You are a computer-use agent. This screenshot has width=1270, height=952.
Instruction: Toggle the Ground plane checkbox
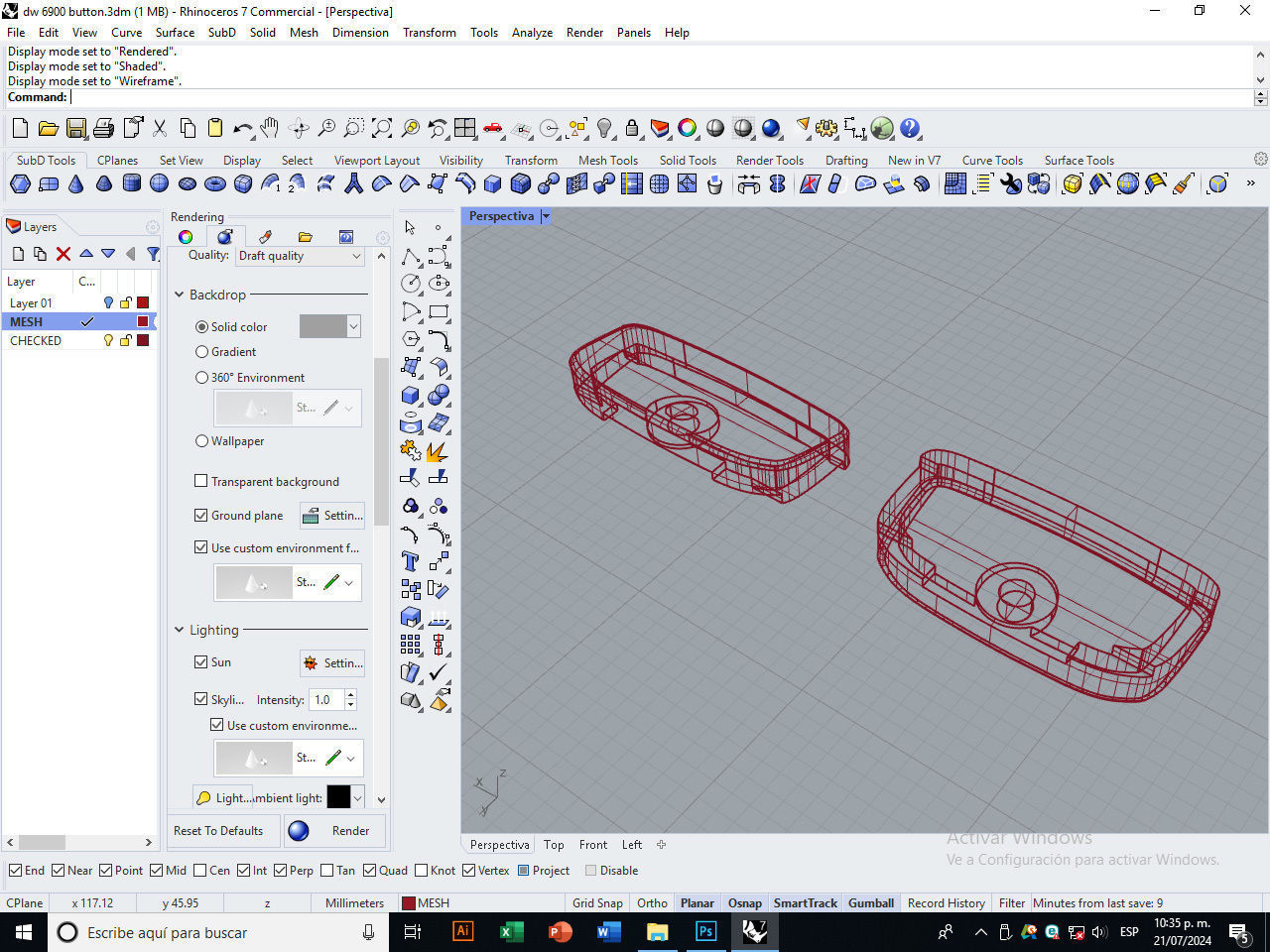click(201, 515)
